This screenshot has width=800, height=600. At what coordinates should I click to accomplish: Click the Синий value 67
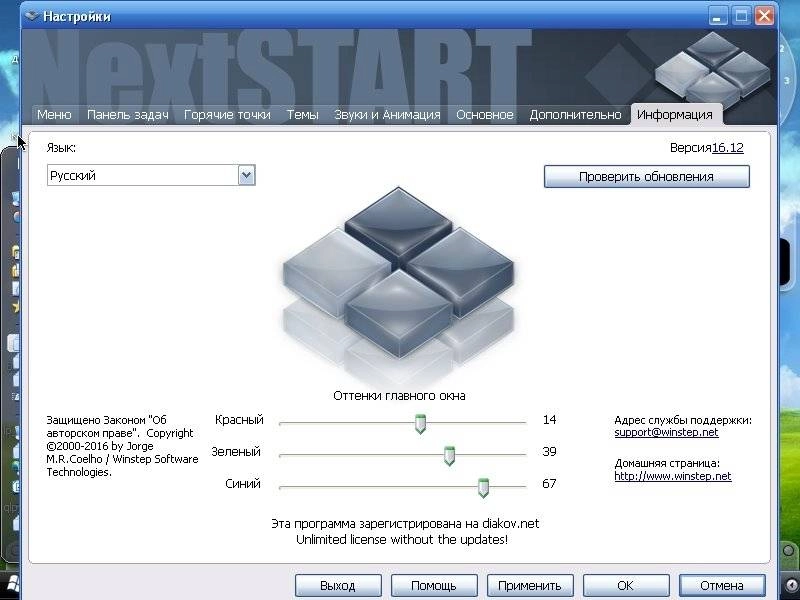[549, 484]
